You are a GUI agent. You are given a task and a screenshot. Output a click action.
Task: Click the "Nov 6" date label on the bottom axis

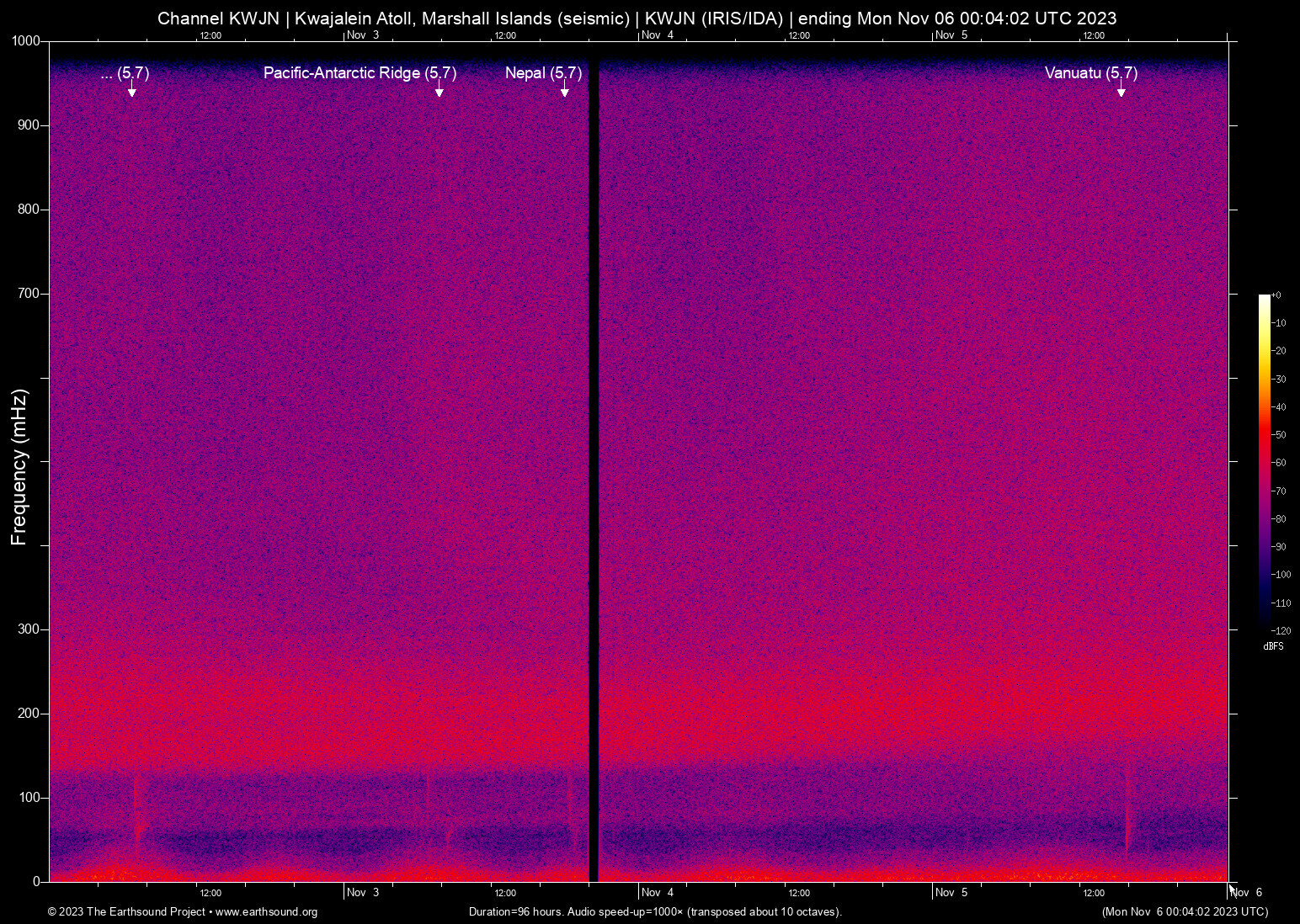coord(1247,893)
